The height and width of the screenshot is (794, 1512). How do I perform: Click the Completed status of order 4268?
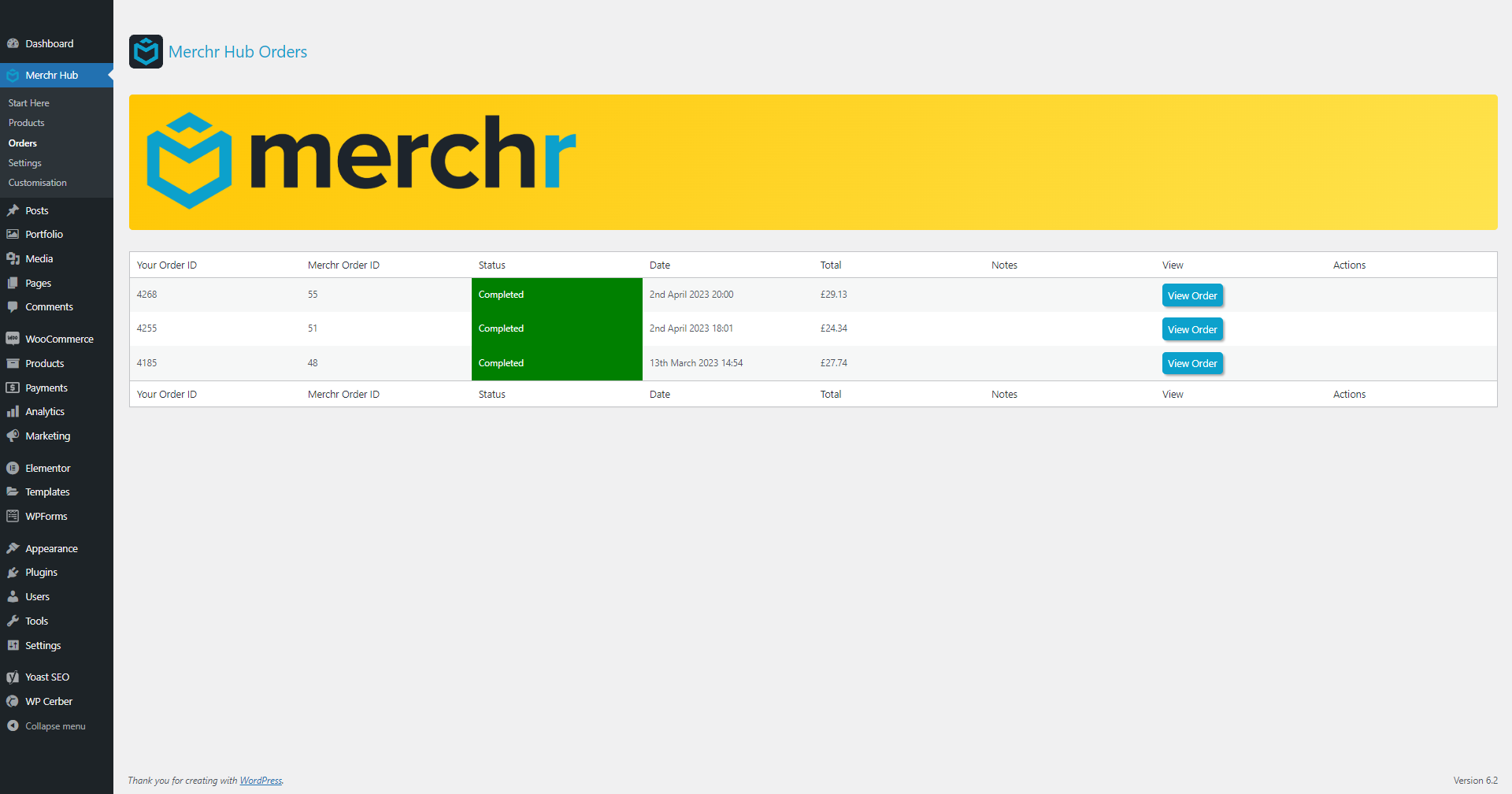501,295
